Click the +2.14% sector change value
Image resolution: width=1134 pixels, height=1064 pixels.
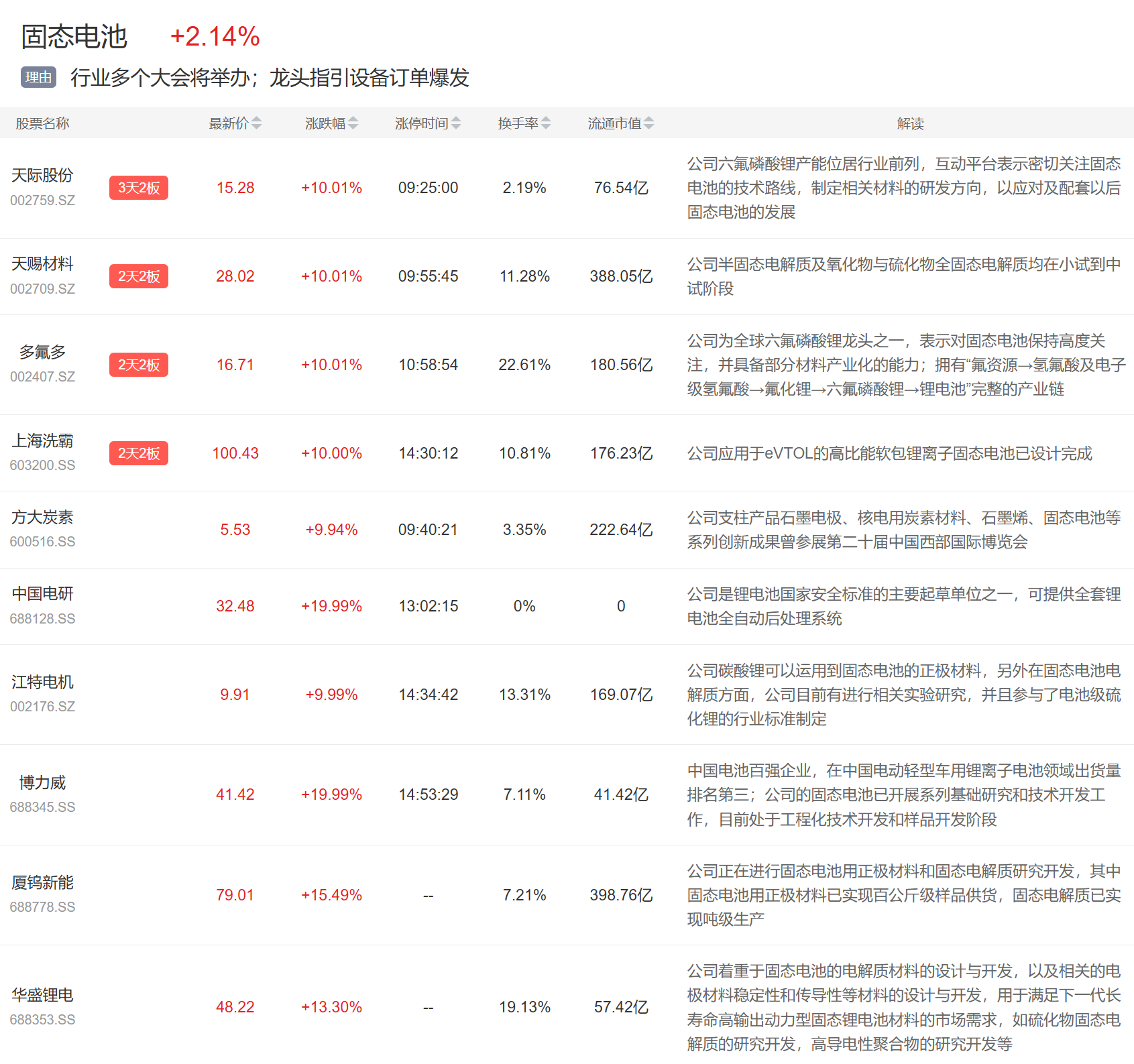(x=215, y=36)
